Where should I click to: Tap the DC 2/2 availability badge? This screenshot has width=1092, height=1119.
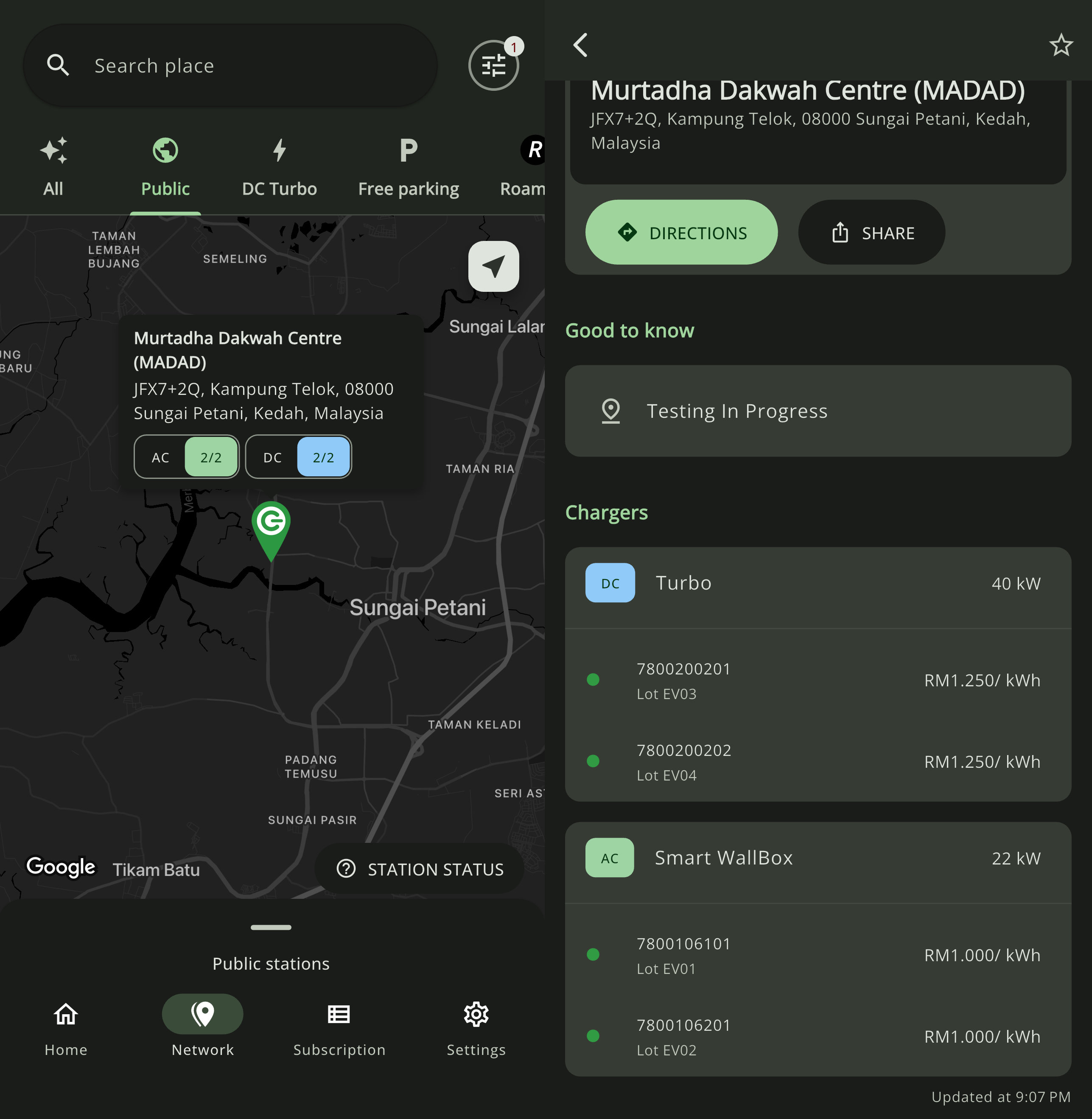[x=298, y=456]
